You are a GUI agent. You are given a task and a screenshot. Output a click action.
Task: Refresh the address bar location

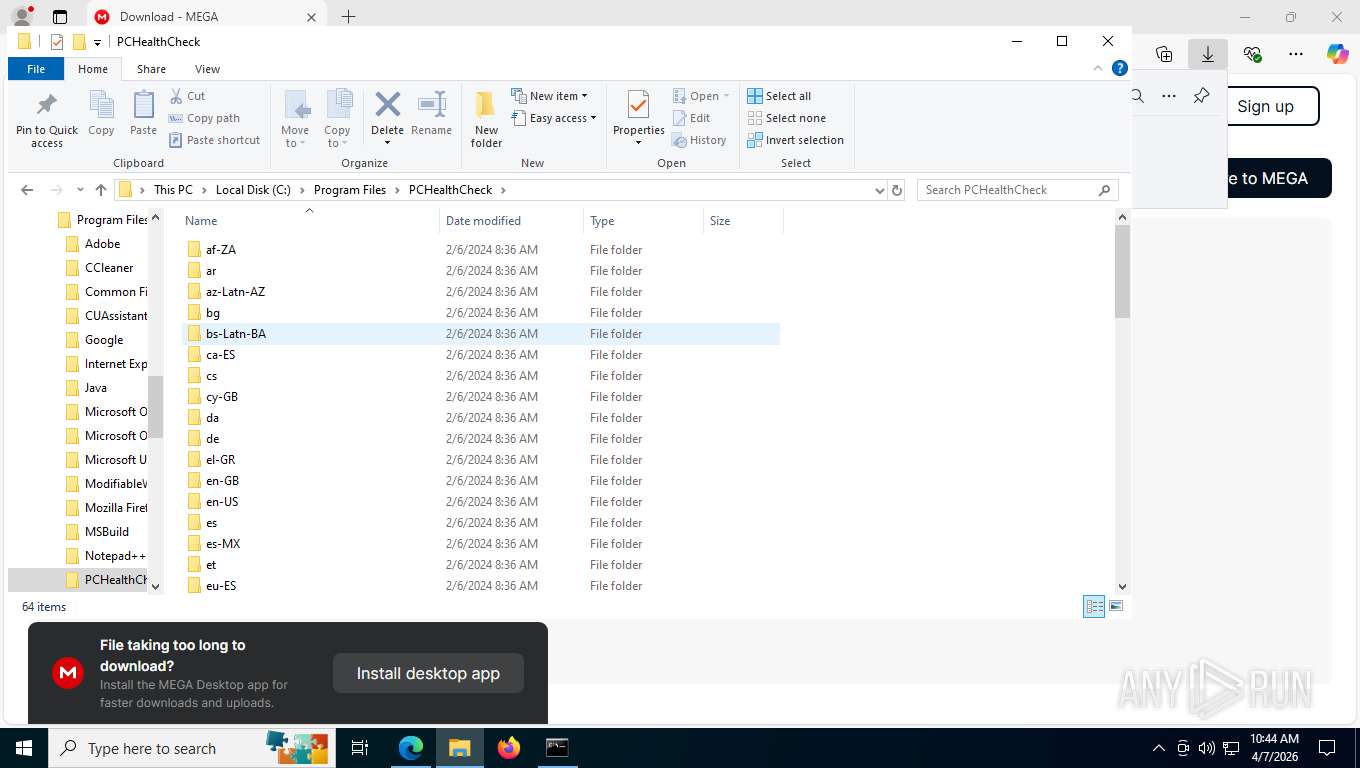pos(897,190)
